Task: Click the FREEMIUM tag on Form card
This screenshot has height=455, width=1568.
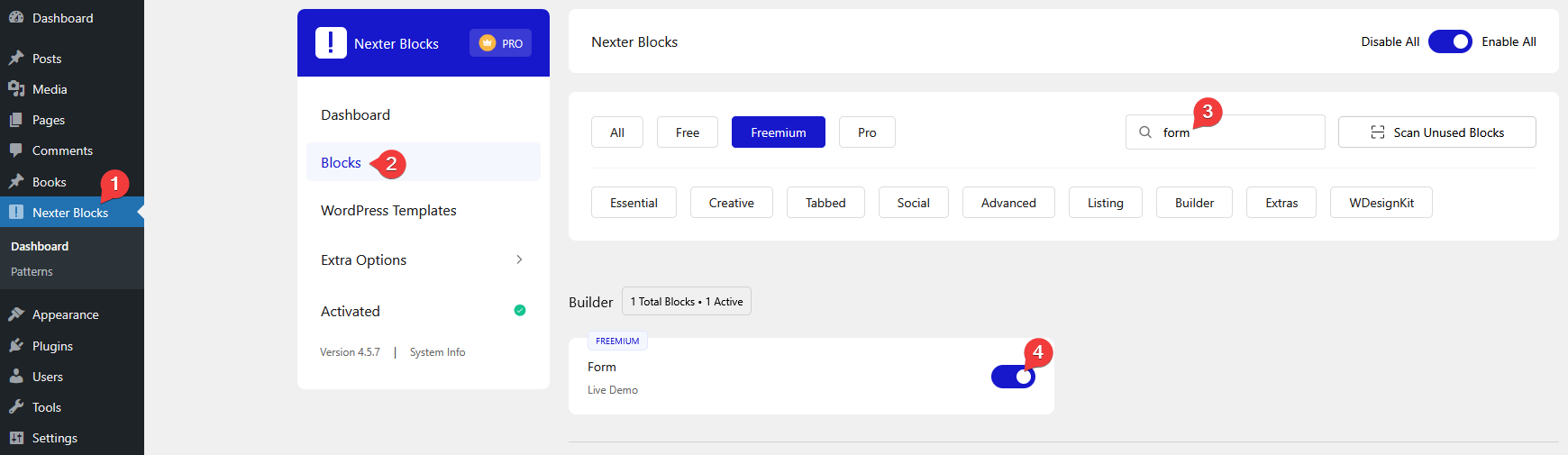Action: tap(617, 341)
